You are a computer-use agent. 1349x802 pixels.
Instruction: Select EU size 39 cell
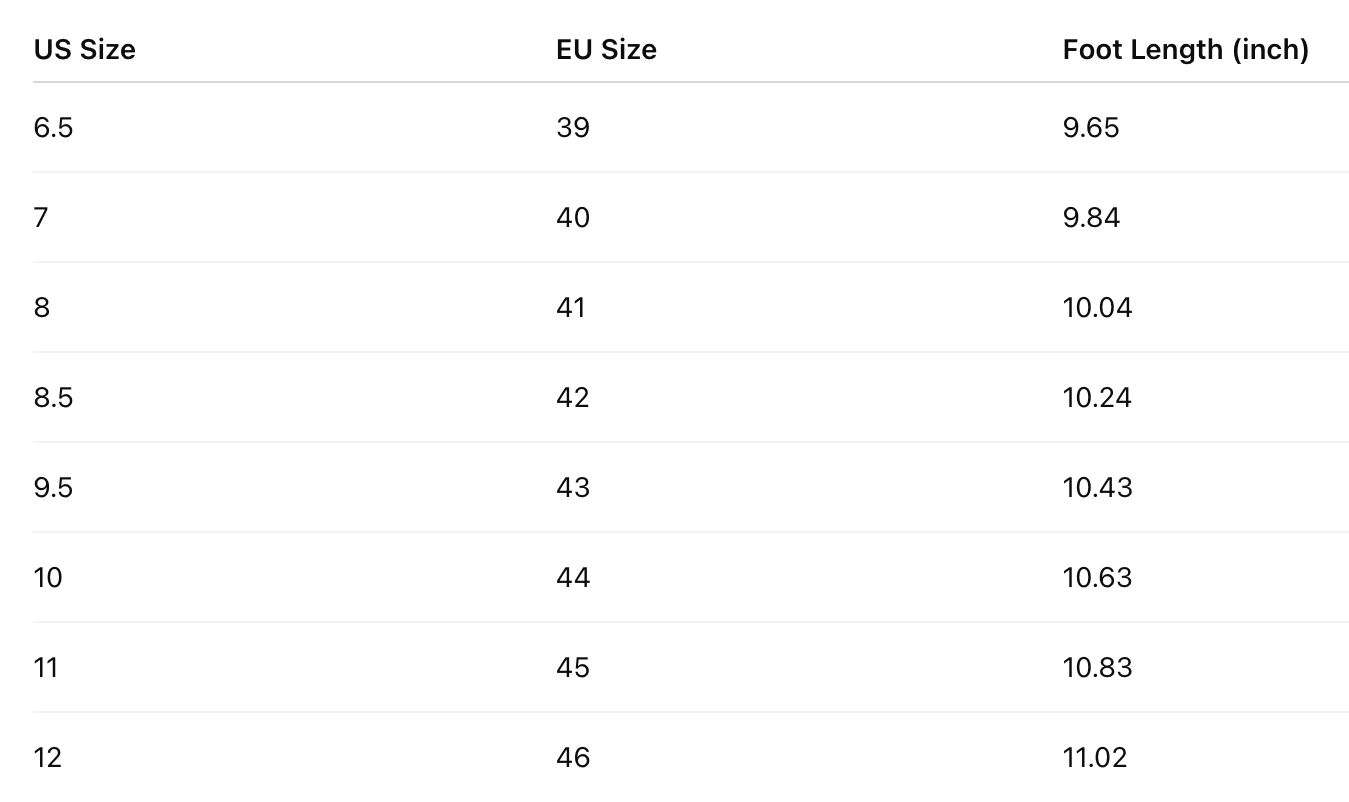pyautogui.click(x=573, y=128)
